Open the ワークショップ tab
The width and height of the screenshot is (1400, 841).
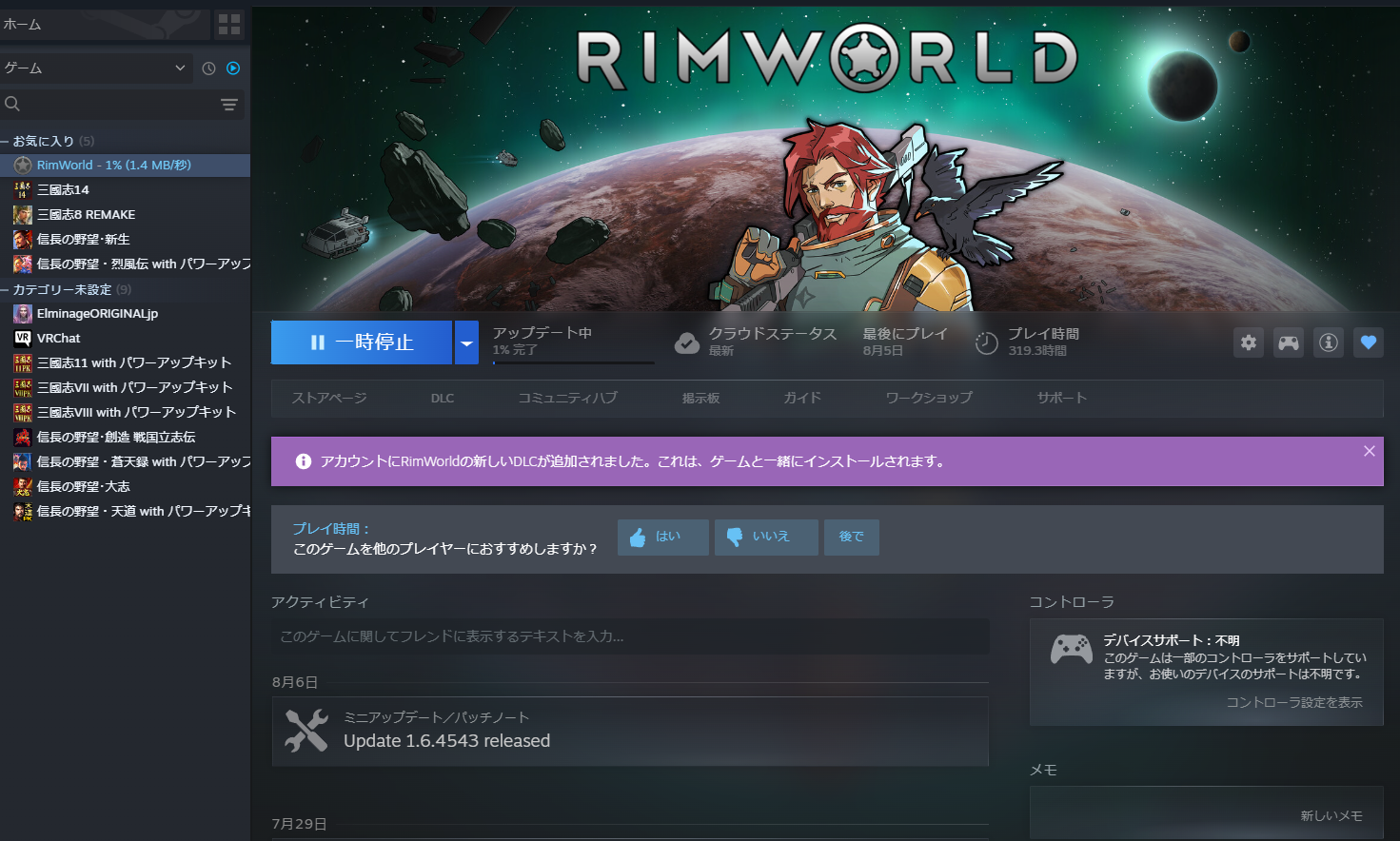pyautogui.click(x=929, y=398)
